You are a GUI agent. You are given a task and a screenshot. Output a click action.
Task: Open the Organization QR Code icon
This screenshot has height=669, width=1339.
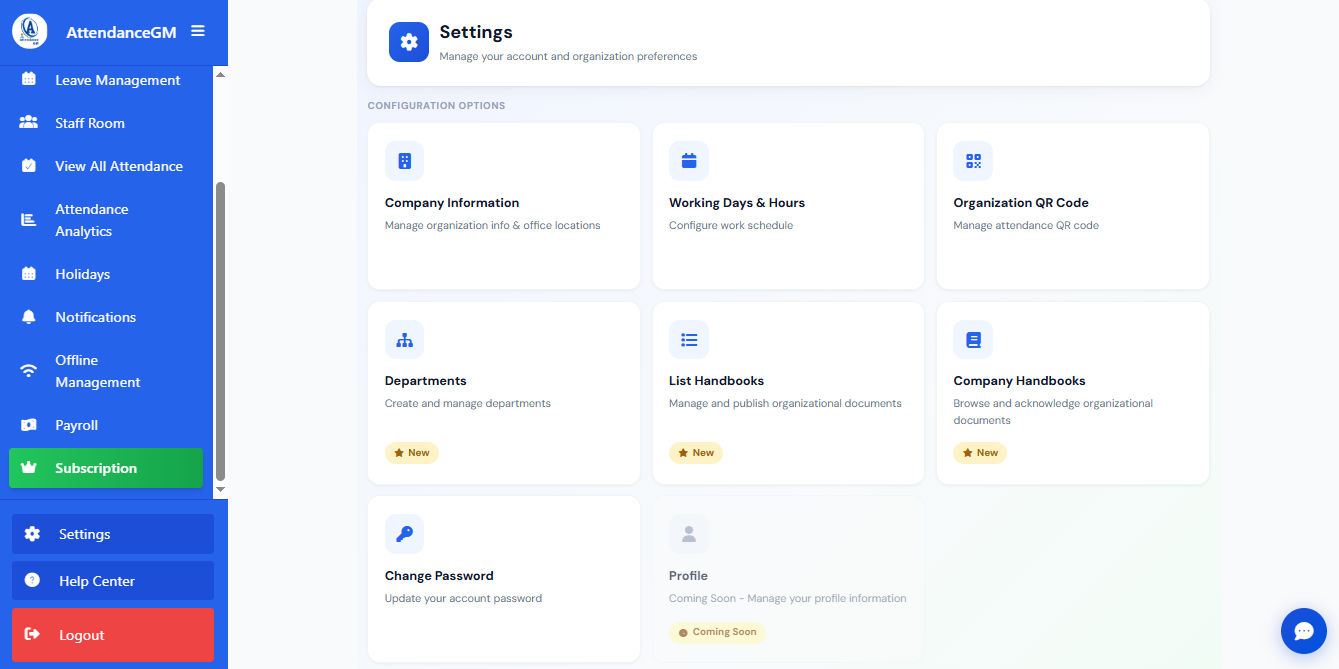[973, 161]
